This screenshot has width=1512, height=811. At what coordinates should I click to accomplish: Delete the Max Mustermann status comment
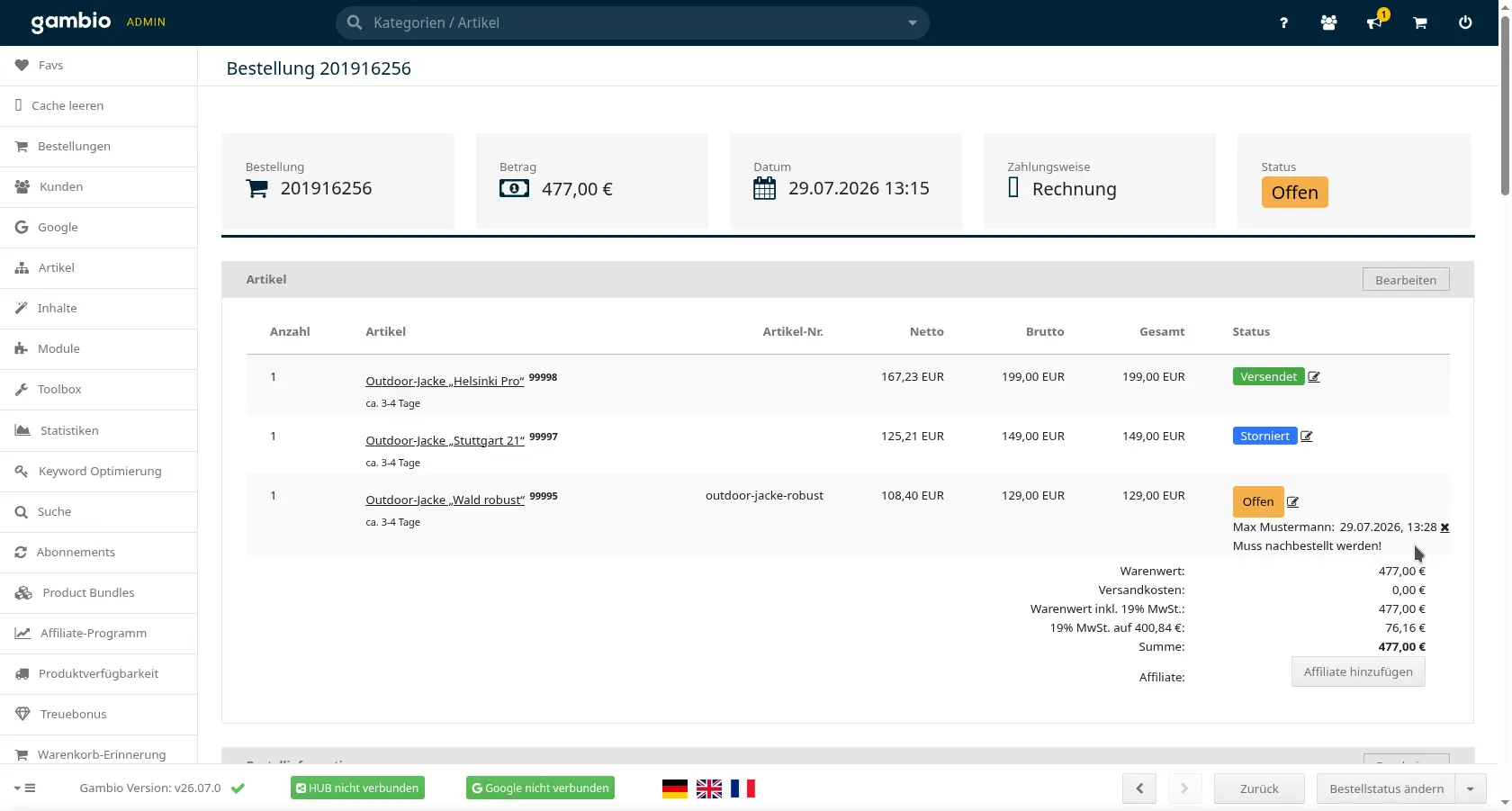coord(1444,527)
